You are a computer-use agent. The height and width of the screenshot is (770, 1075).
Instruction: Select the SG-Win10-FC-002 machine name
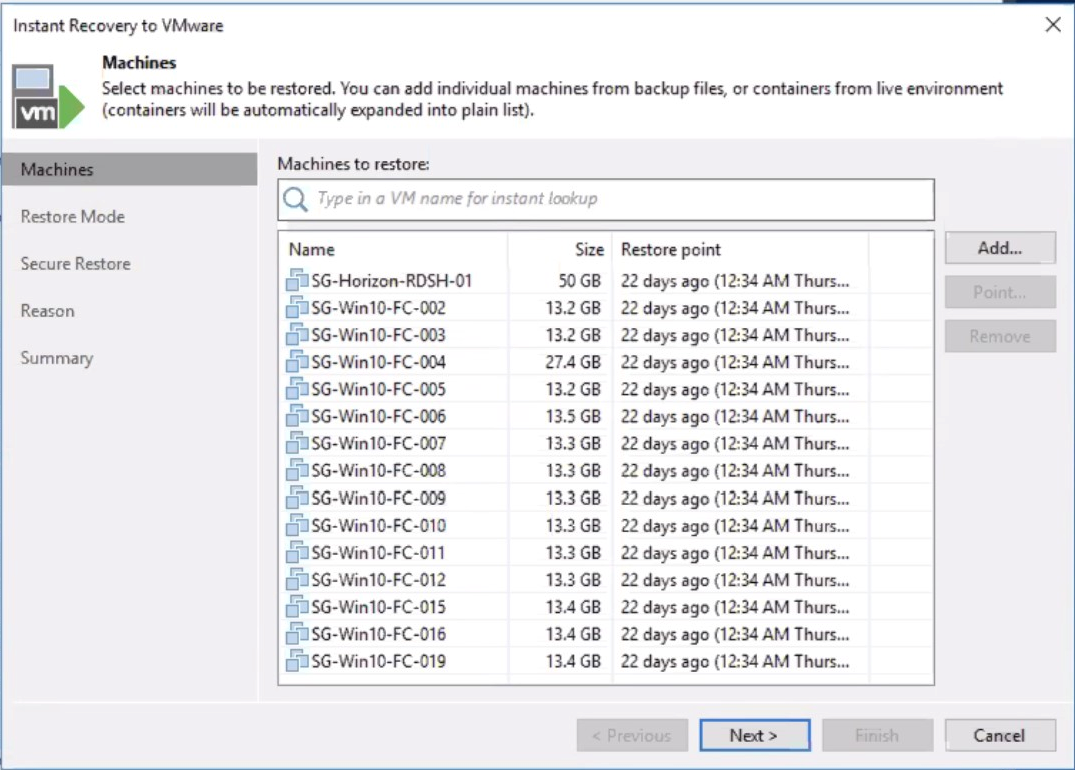click(378, 308)
